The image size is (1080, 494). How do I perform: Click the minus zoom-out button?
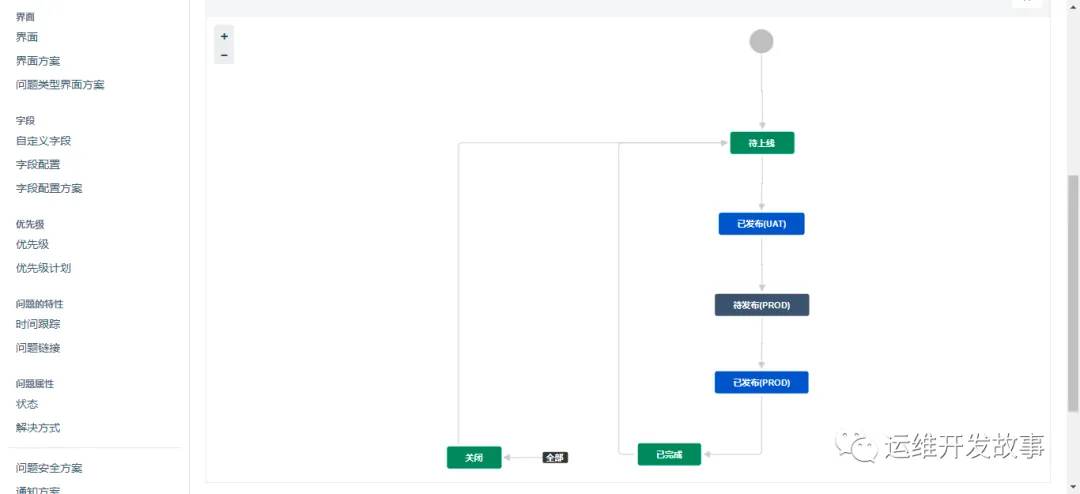[224, 55]
